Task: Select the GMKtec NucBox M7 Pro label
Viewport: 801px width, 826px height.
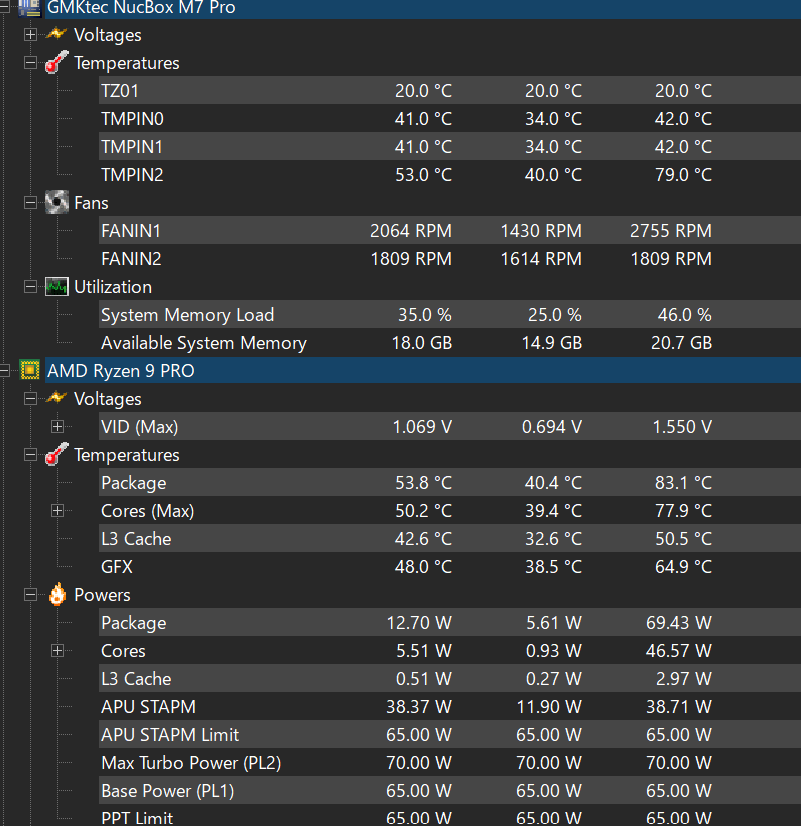Action: click(141, 7)
